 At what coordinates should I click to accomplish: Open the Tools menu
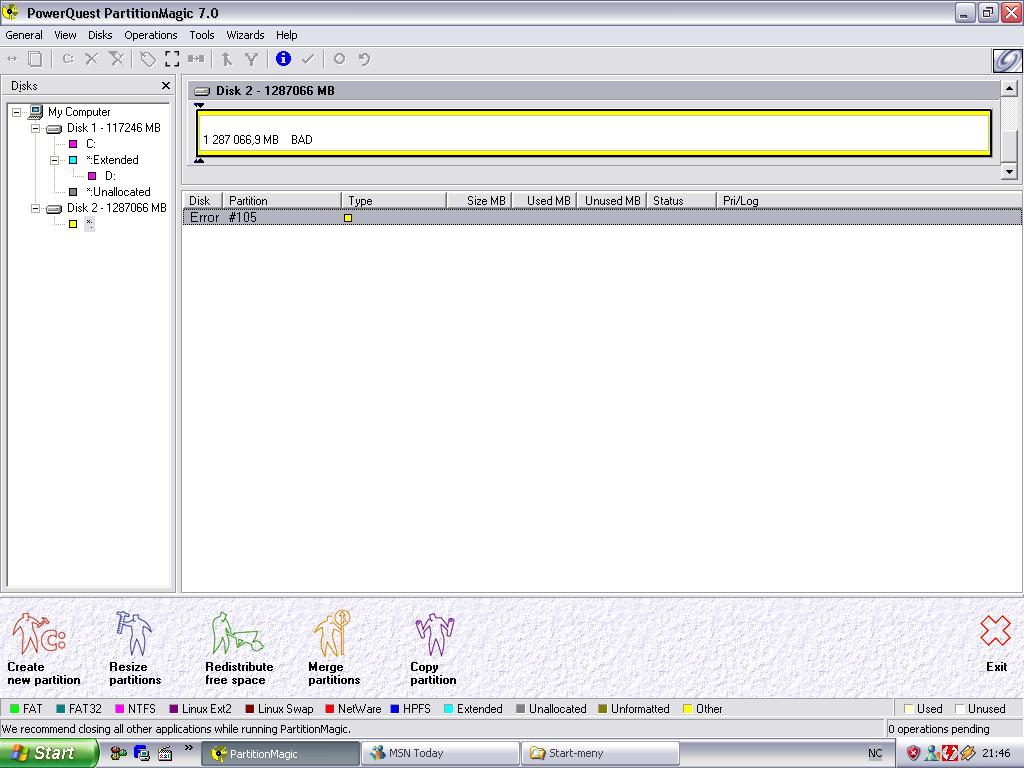pos(202,35)
